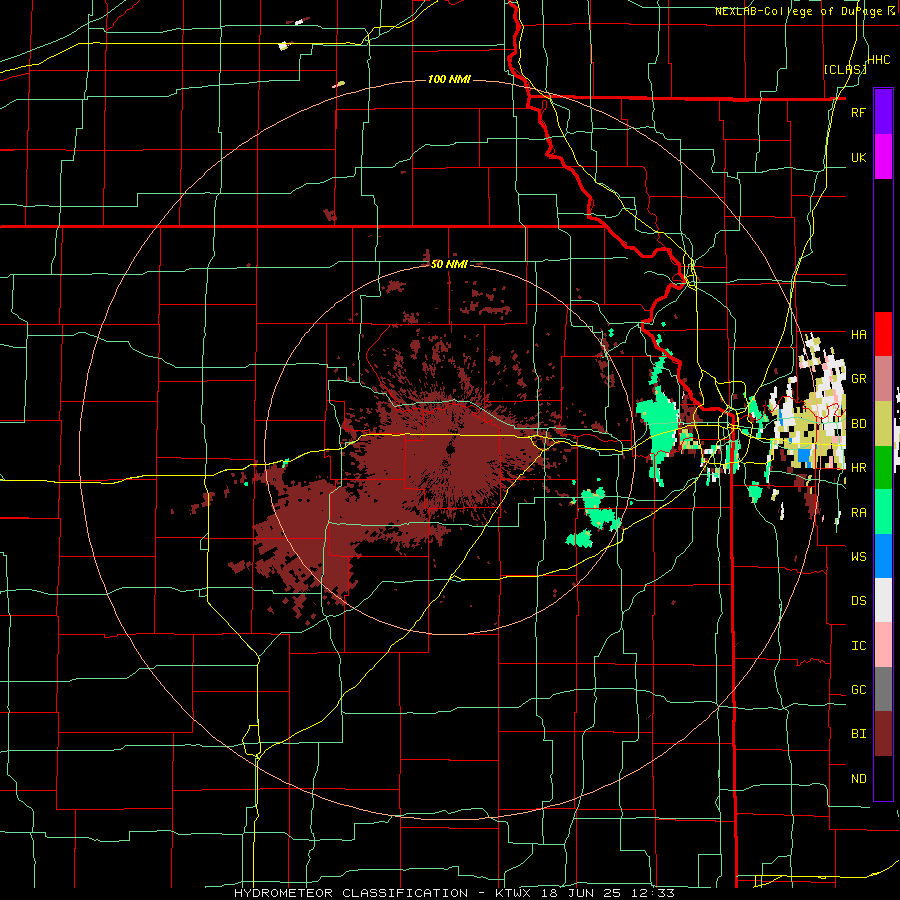Screen dimensions: 900x900
Task: Select the gray GC legend swatch
Action: 883,689
